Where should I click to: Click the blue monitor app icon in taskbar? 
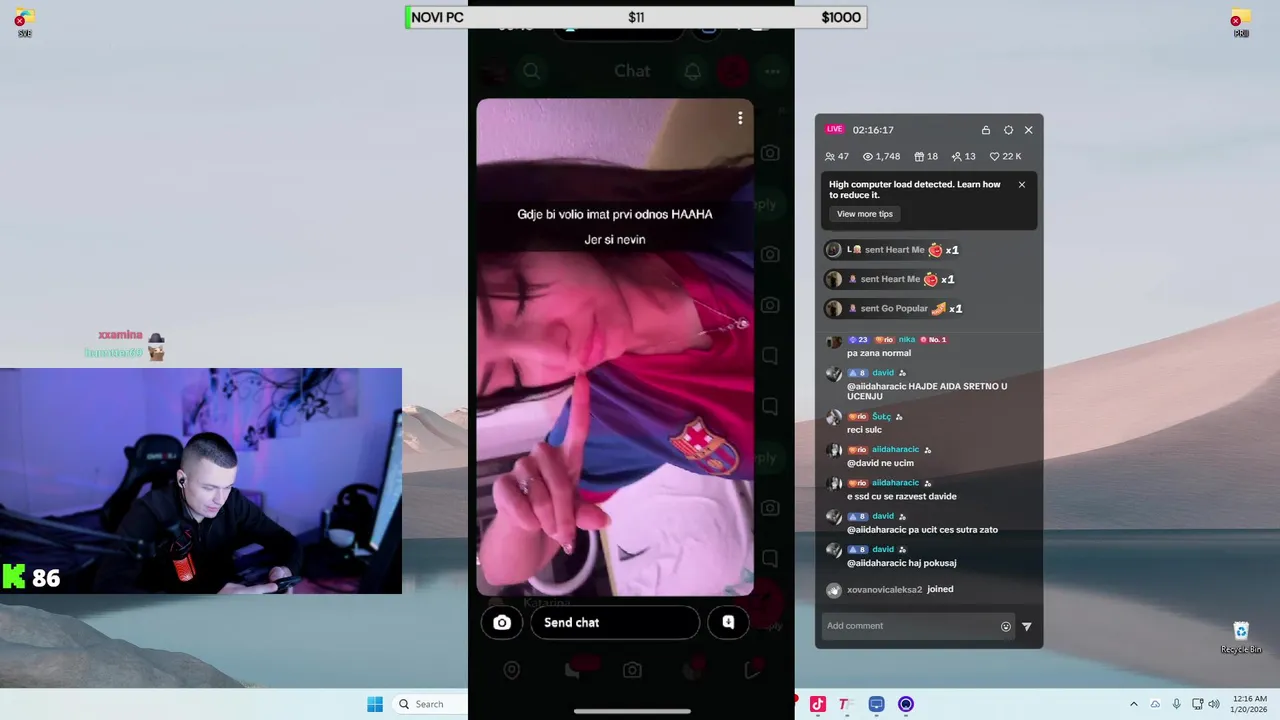click(x=877, y=704)
